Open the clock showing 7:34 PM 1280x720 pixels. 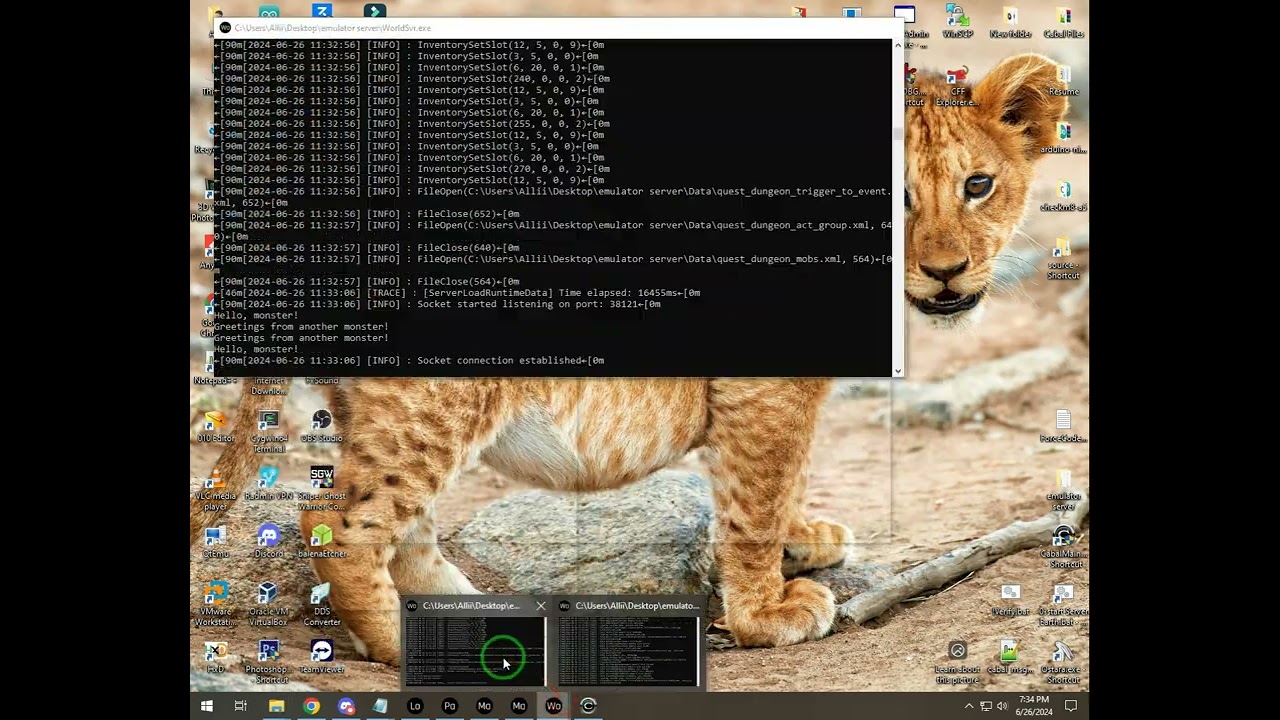(1035, 706)
